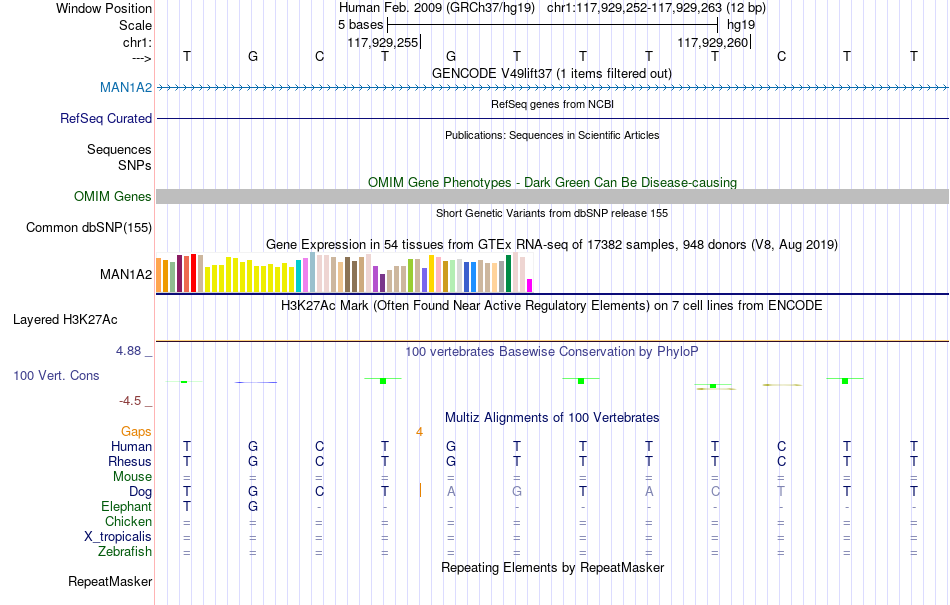Viewport: 950px width, 605px height.
Task: Click the orange insertion bar in Dog row
Action: [x=420, y=491]
